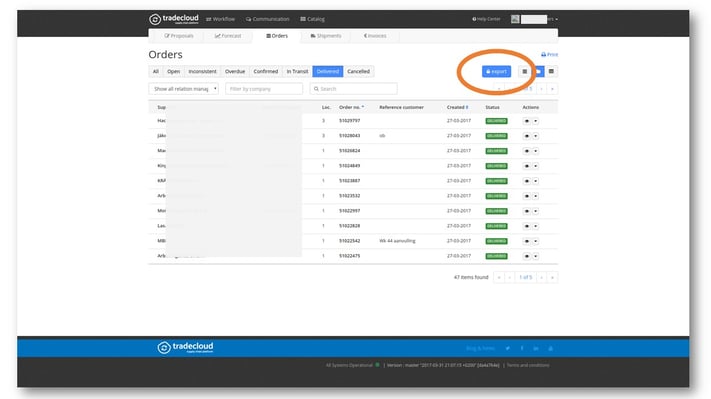
Task: Open the LinkedIn icon in the footer
Action: pos(536,348)
